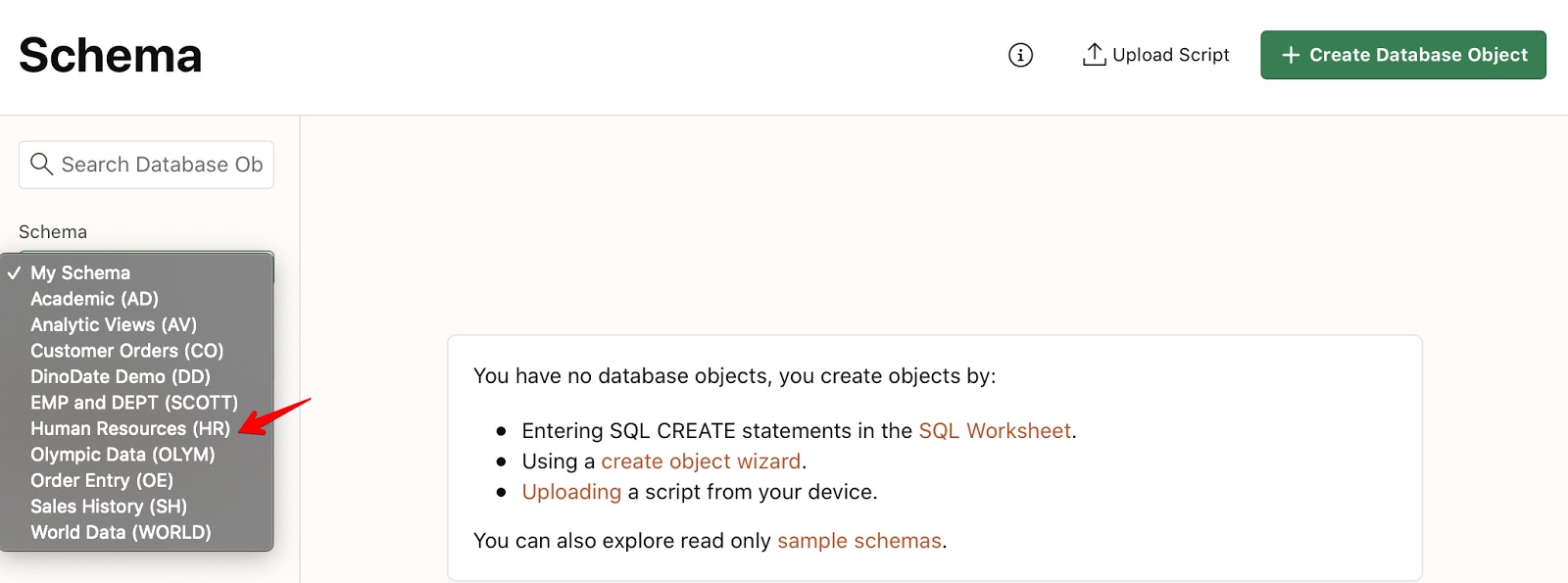Viewport: 1568px width, 583px height.
Task: Click the search magnifier icon
Action: [x=41, y=164]
